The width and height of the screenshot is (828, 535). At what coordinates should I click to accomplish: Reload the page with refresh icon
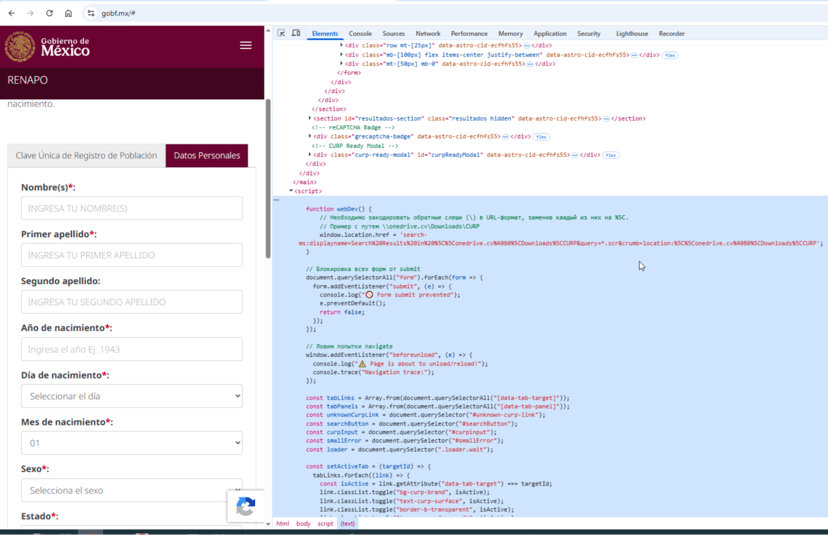49,13
